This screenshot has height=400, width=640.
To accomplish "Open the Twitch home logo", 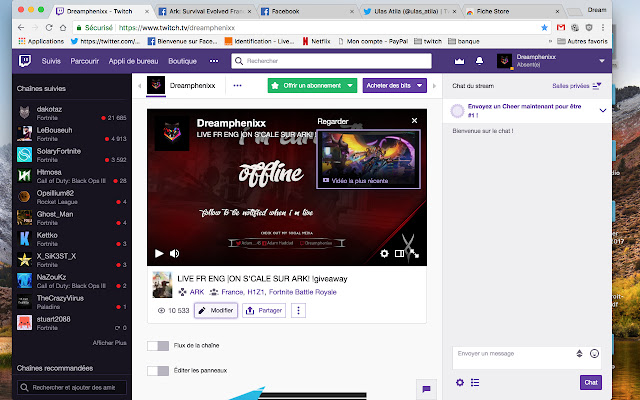I will (25, 61).
